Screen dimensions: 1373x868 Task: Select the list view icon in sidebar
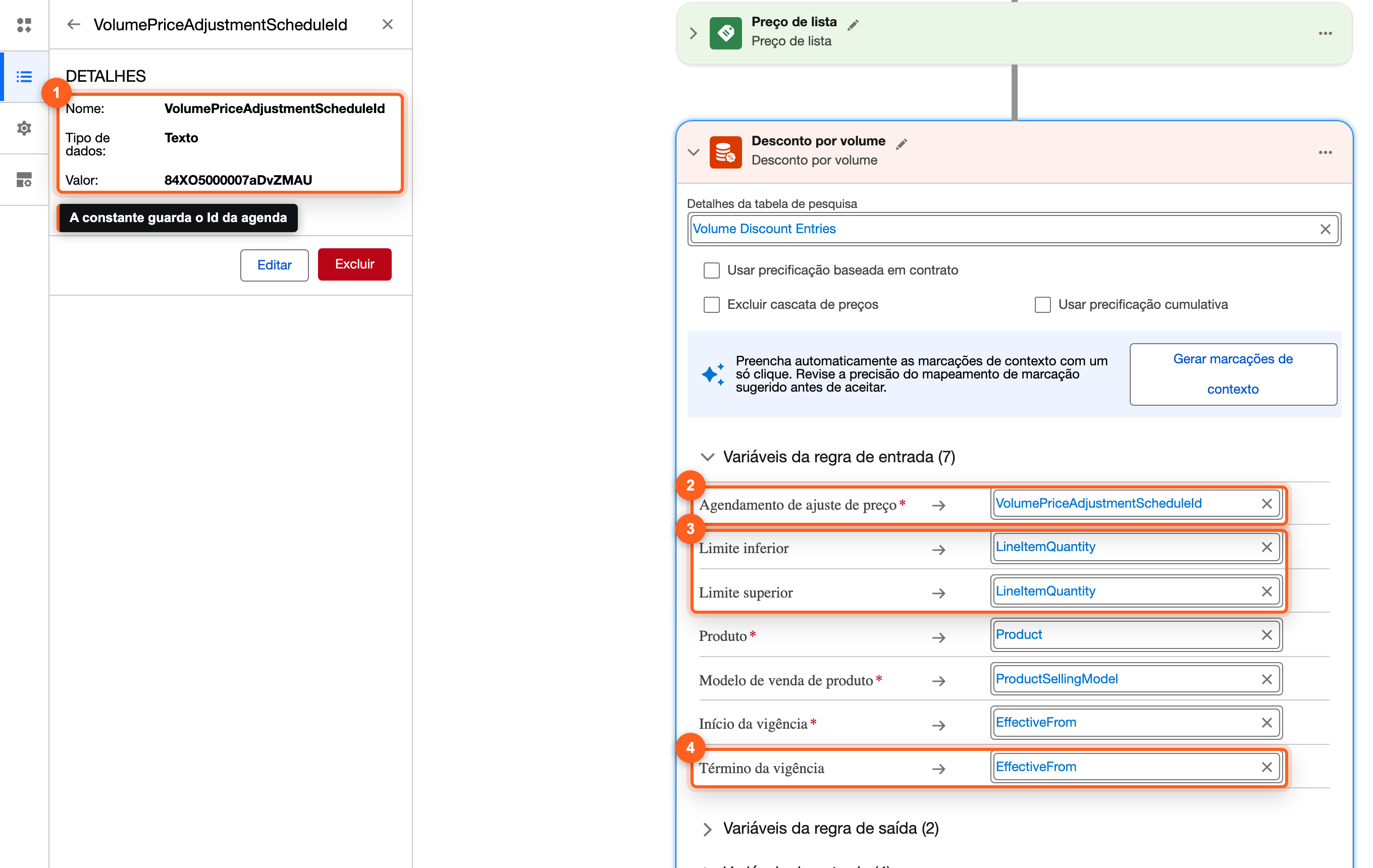click(24, 76)
